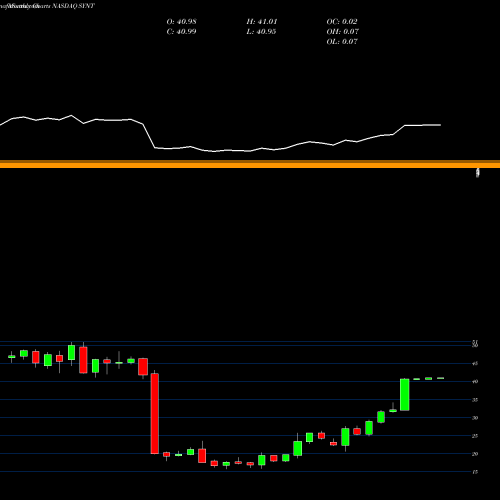Click the 30 price axis label
The width and height of the screenshot is (500, 500).
475,418
